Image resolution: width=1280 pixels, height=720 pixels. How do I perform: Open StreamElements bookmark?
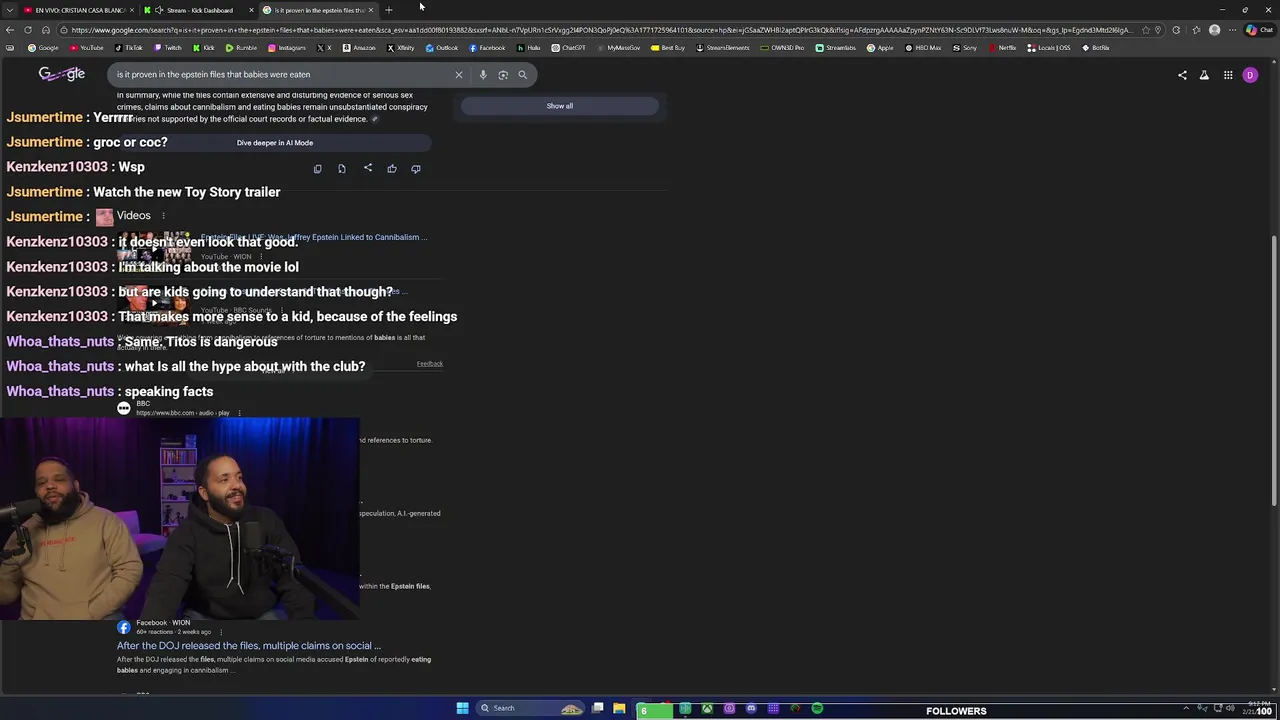point(722,48)
